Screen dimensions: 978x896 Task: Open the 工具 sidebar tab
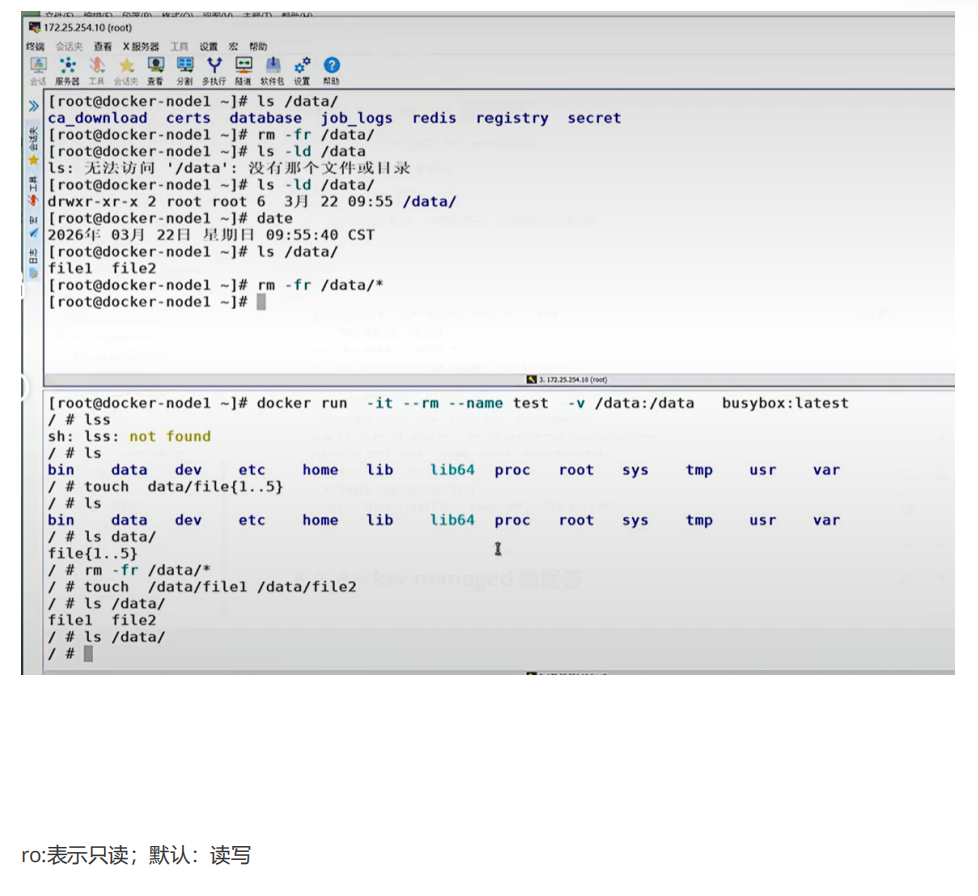(34, 191)
